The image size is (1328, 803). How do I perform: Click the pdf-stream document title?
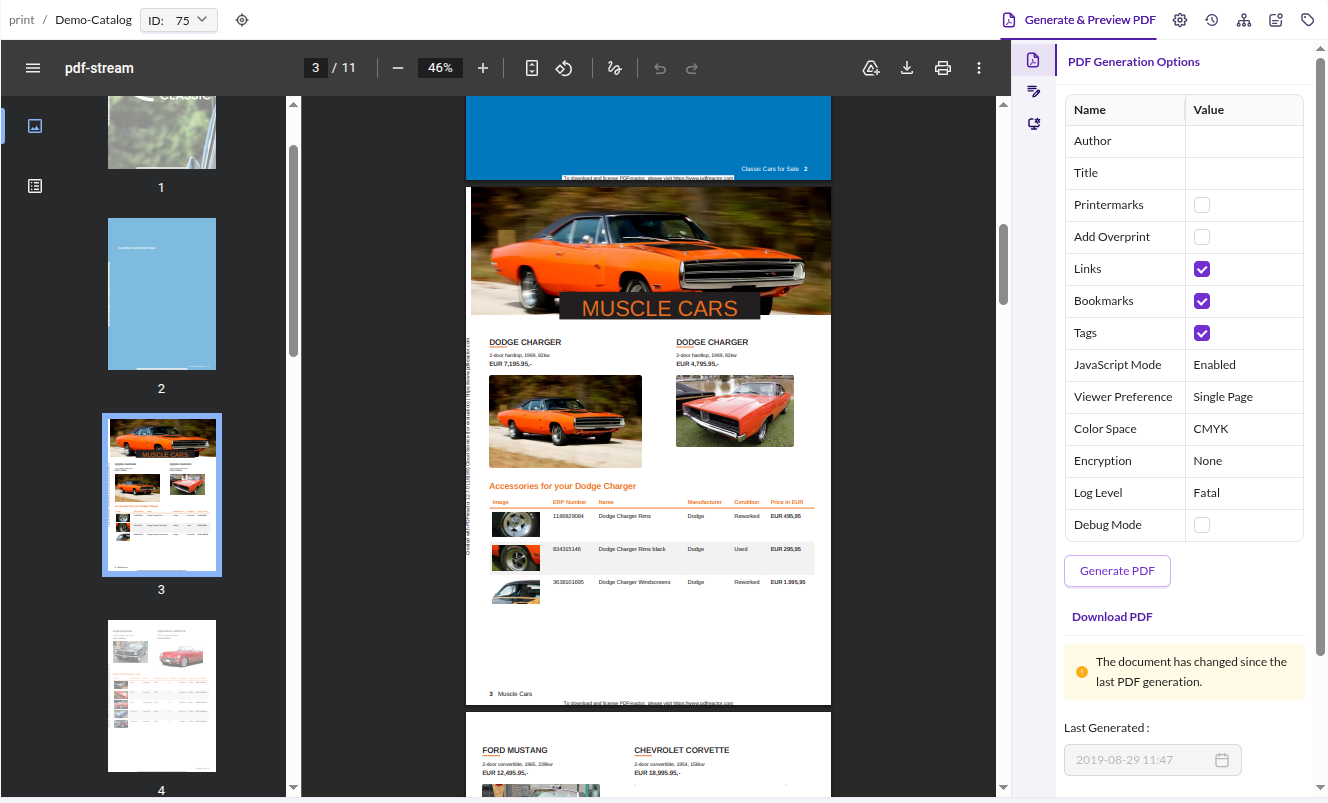click(x=99, y=68)
